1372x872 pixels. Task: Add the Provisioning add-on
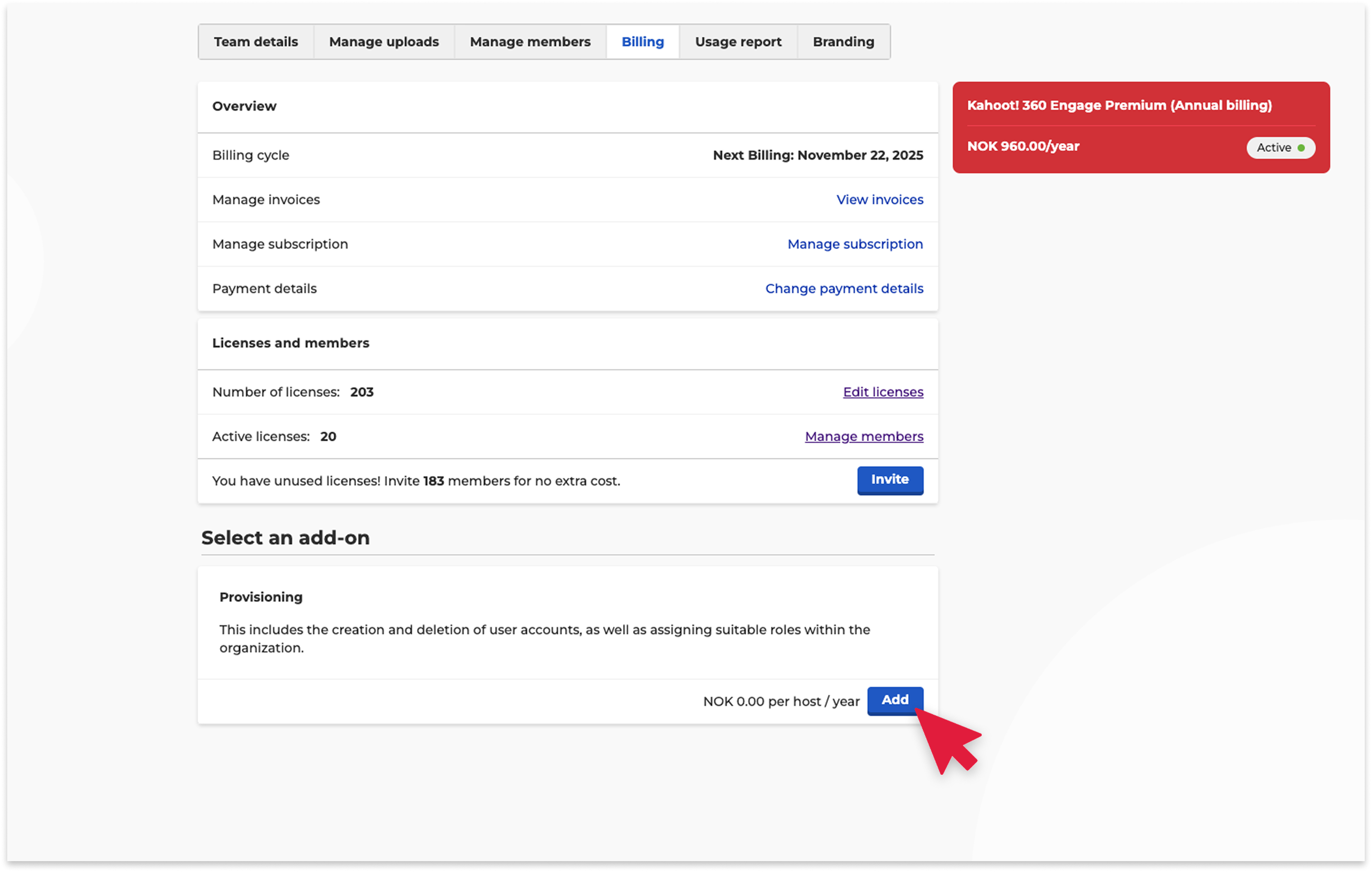pos(895,701)
